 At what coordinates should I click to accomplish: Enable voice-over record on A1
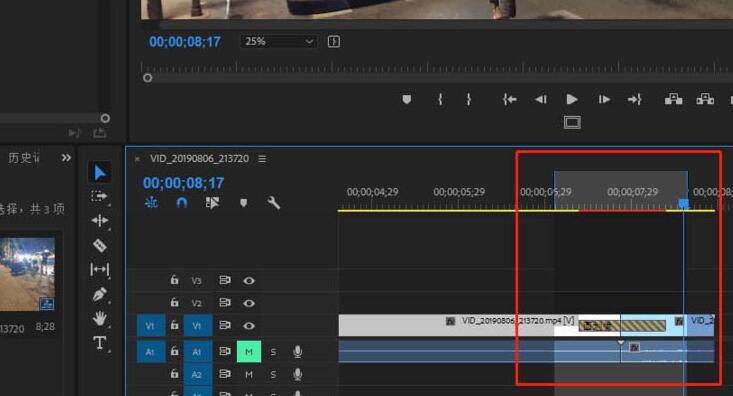pyautogui.click(x=297, y=352)
